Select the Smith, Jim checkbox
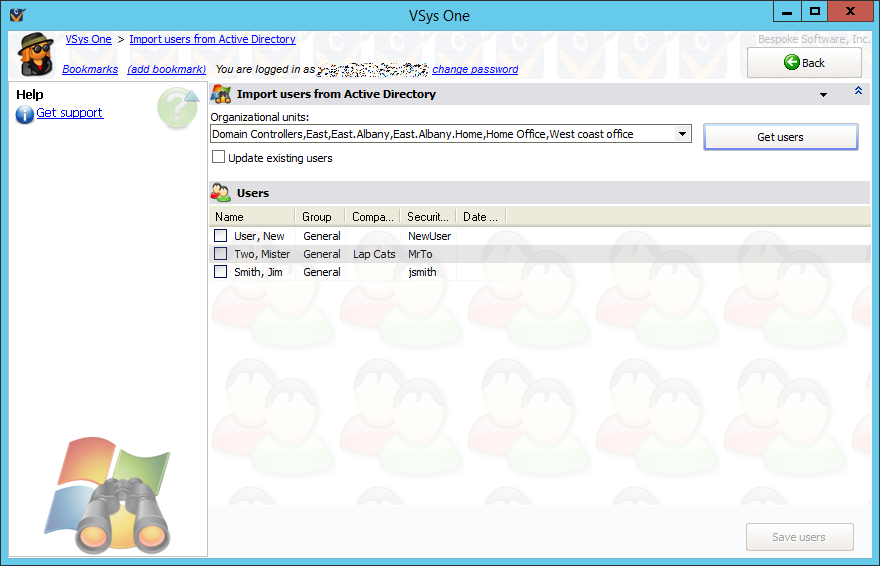Image resolution: width=880 pixels, height=566 pixels. (221, 272)
